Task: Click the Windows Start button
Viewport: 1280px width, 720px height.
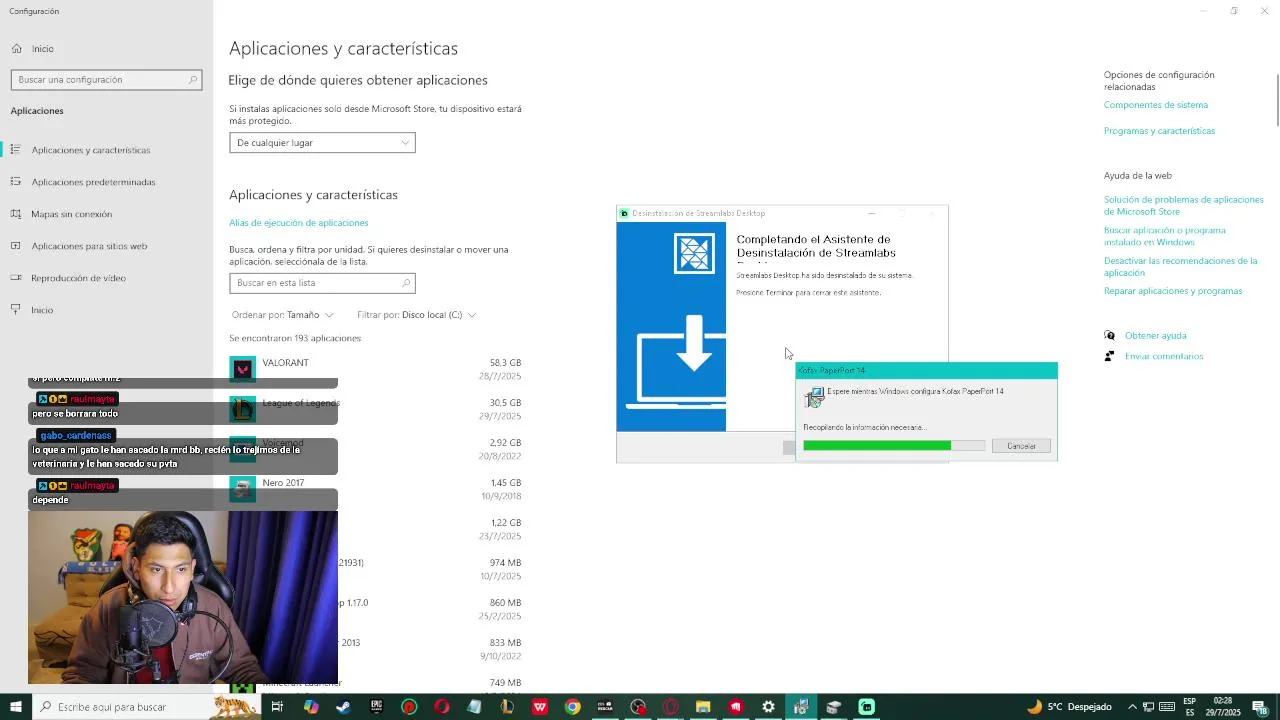Action: tap(15, 707)
